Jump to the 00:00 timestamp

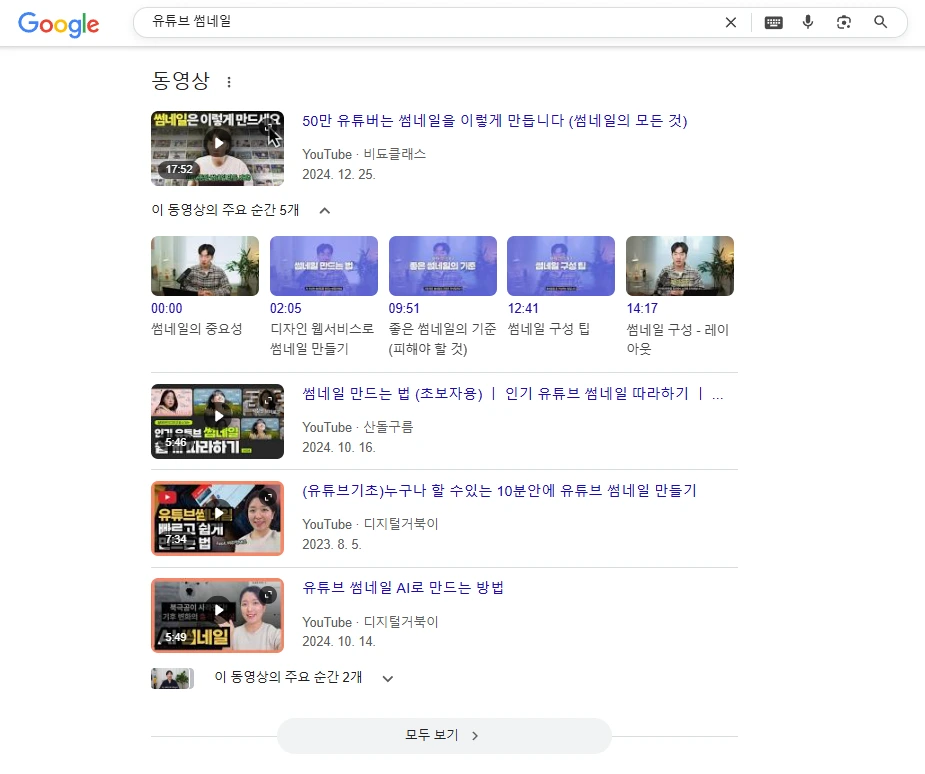[166, 309]
